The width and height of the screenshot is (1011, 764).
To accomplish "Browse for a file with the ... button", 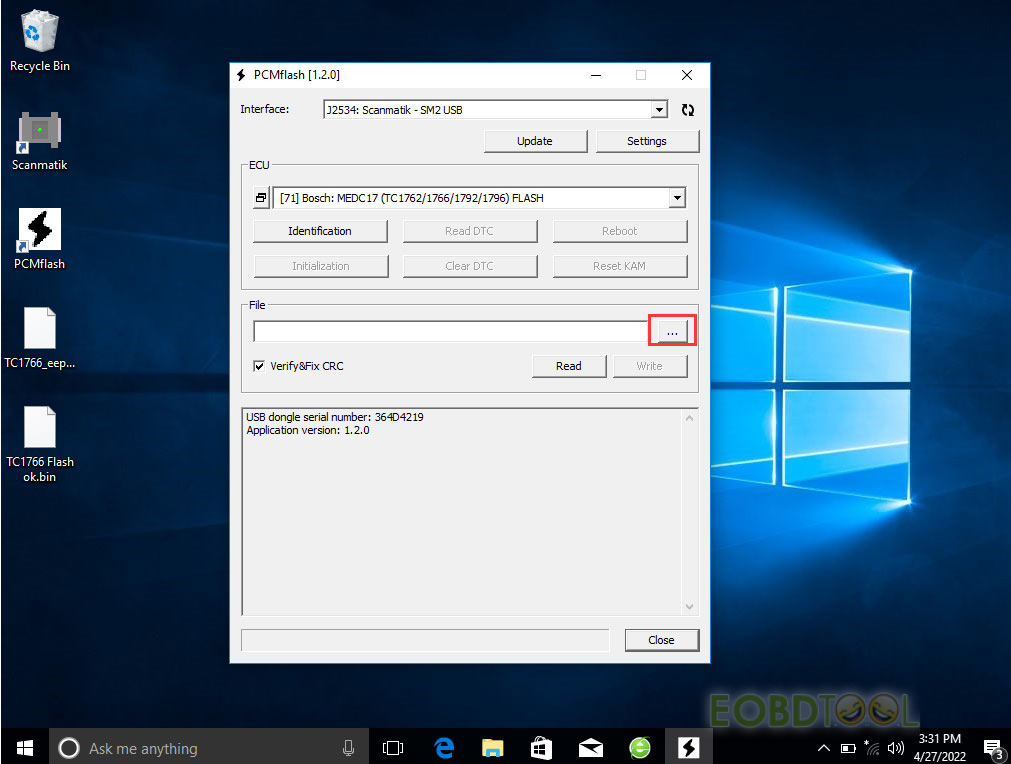I will pos(672,331).
